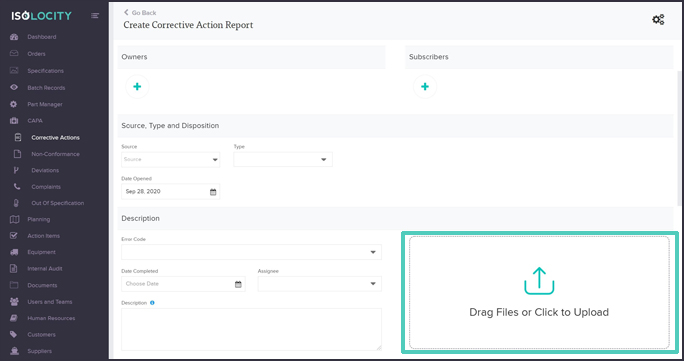Open Planning in the sidebar
Viewport: 684px width, 361px height.
click(x=38, y=219)
